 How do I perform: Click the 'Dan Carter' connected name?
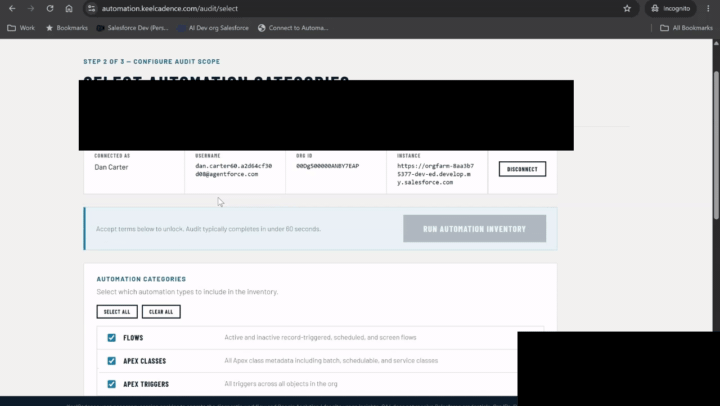(111, 167)
